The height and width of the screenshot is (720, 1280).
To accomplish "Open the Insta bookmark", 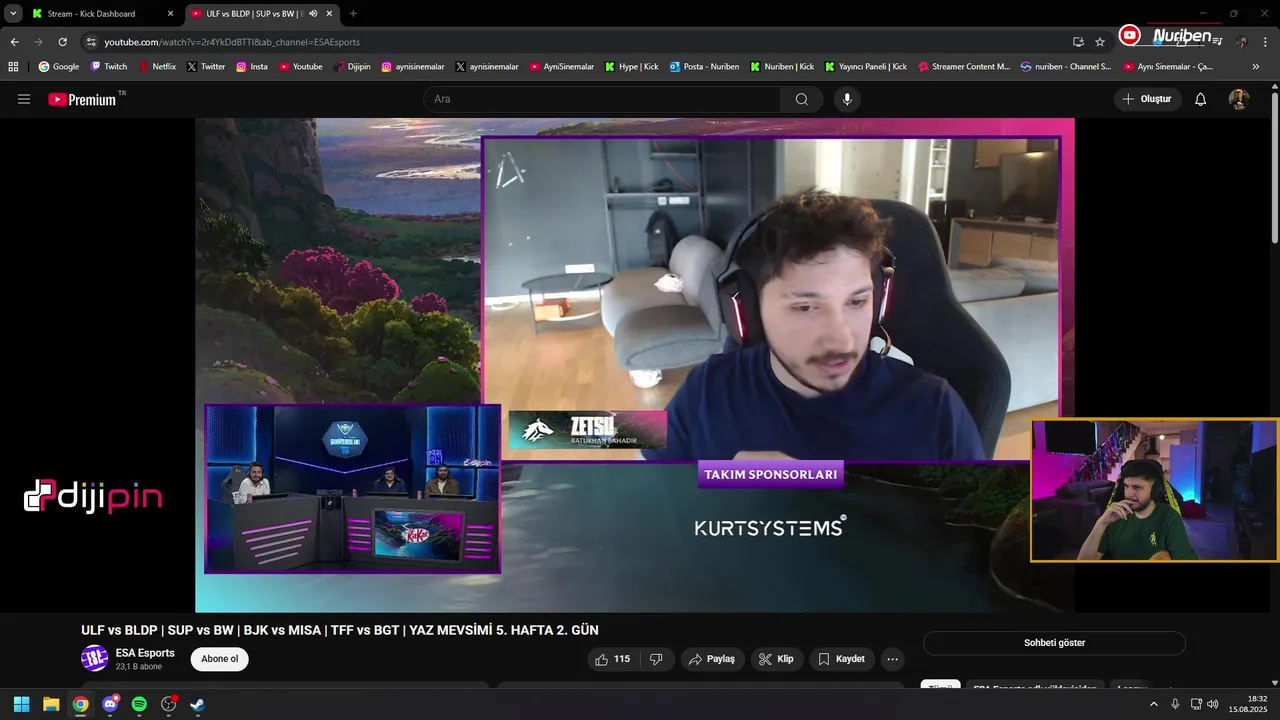I will tap(252, 67).
